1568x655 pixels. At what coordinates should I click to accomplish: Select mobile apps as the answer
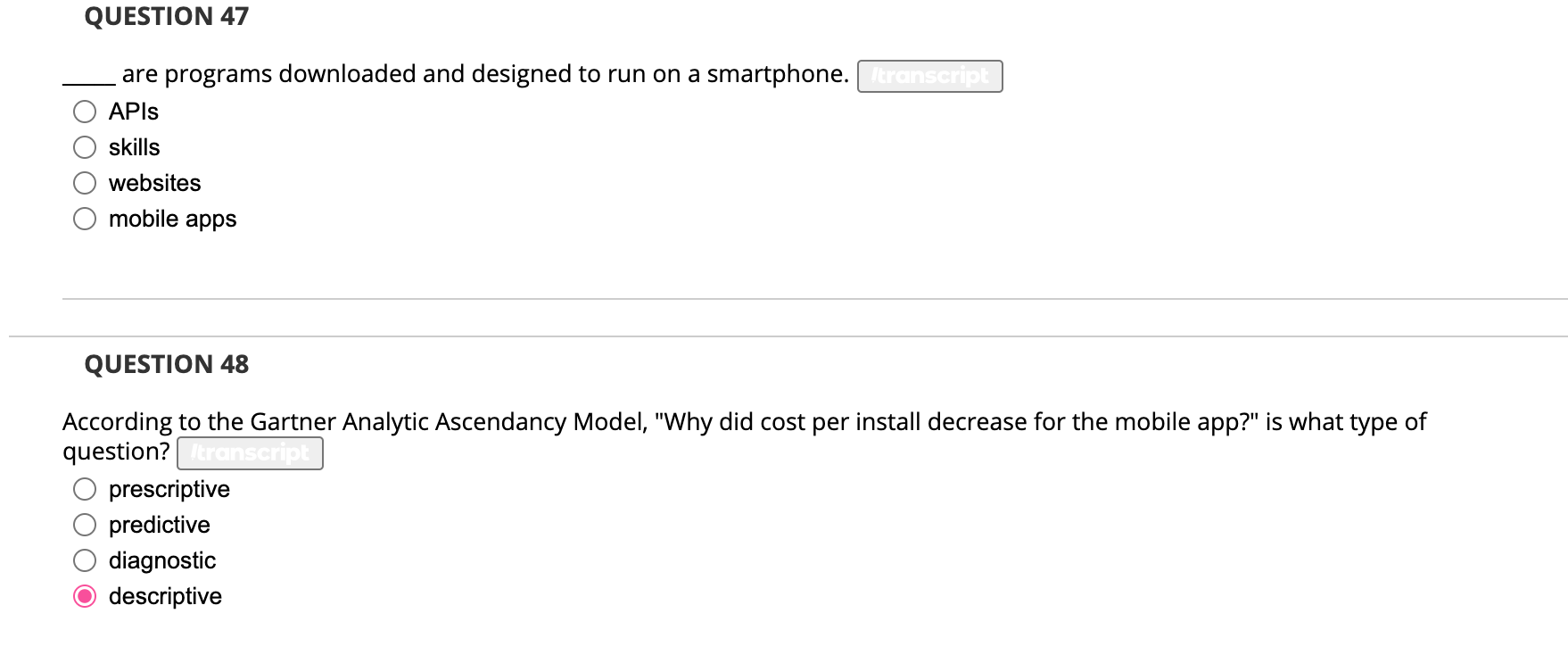pyautogui.click(x=85, y=218)
